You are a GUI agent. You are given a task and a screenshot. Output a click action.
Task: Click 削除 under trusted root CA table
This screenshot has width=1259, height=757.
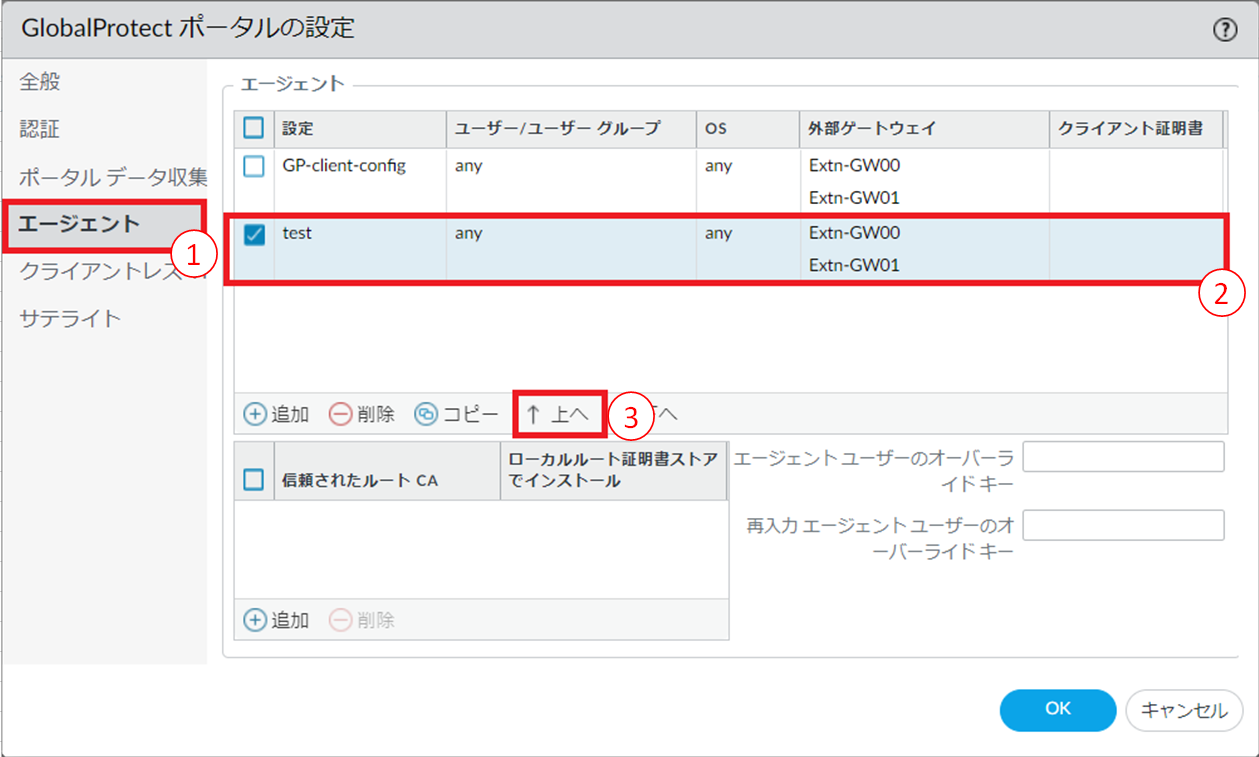[362, 620]
